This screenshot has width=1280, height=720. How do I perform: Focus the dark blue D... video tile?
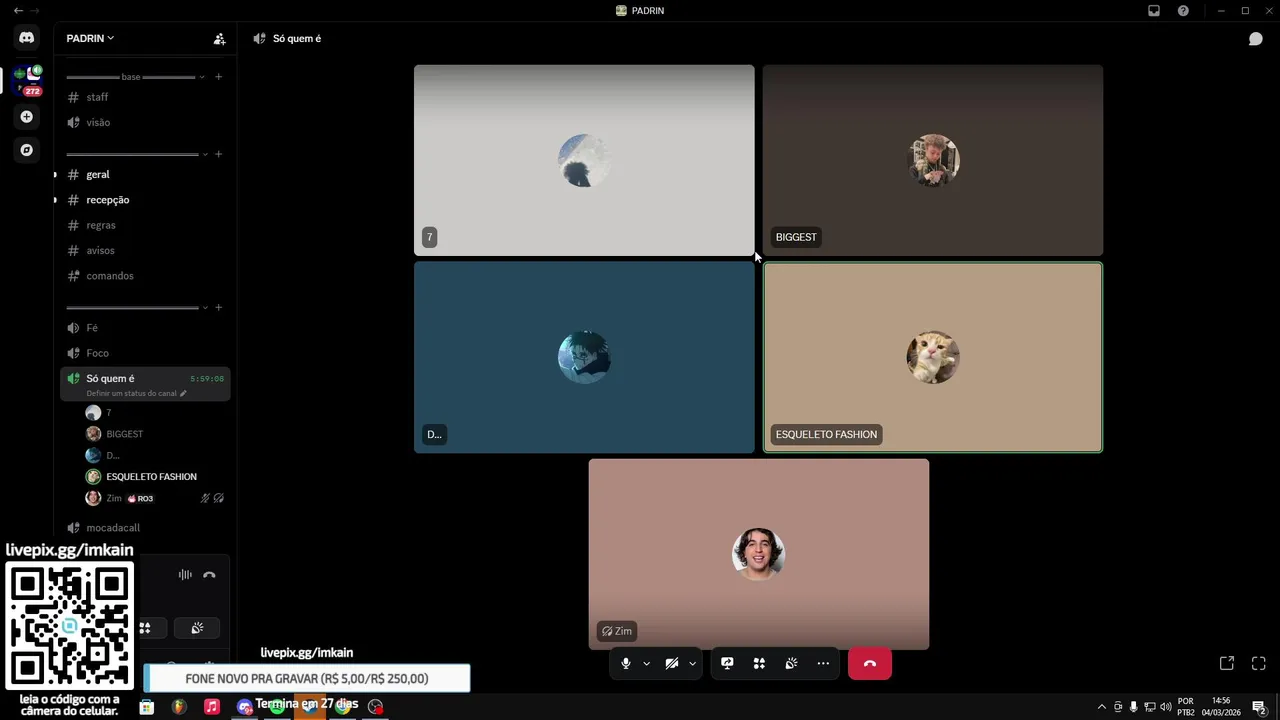[x=584, y=357]
